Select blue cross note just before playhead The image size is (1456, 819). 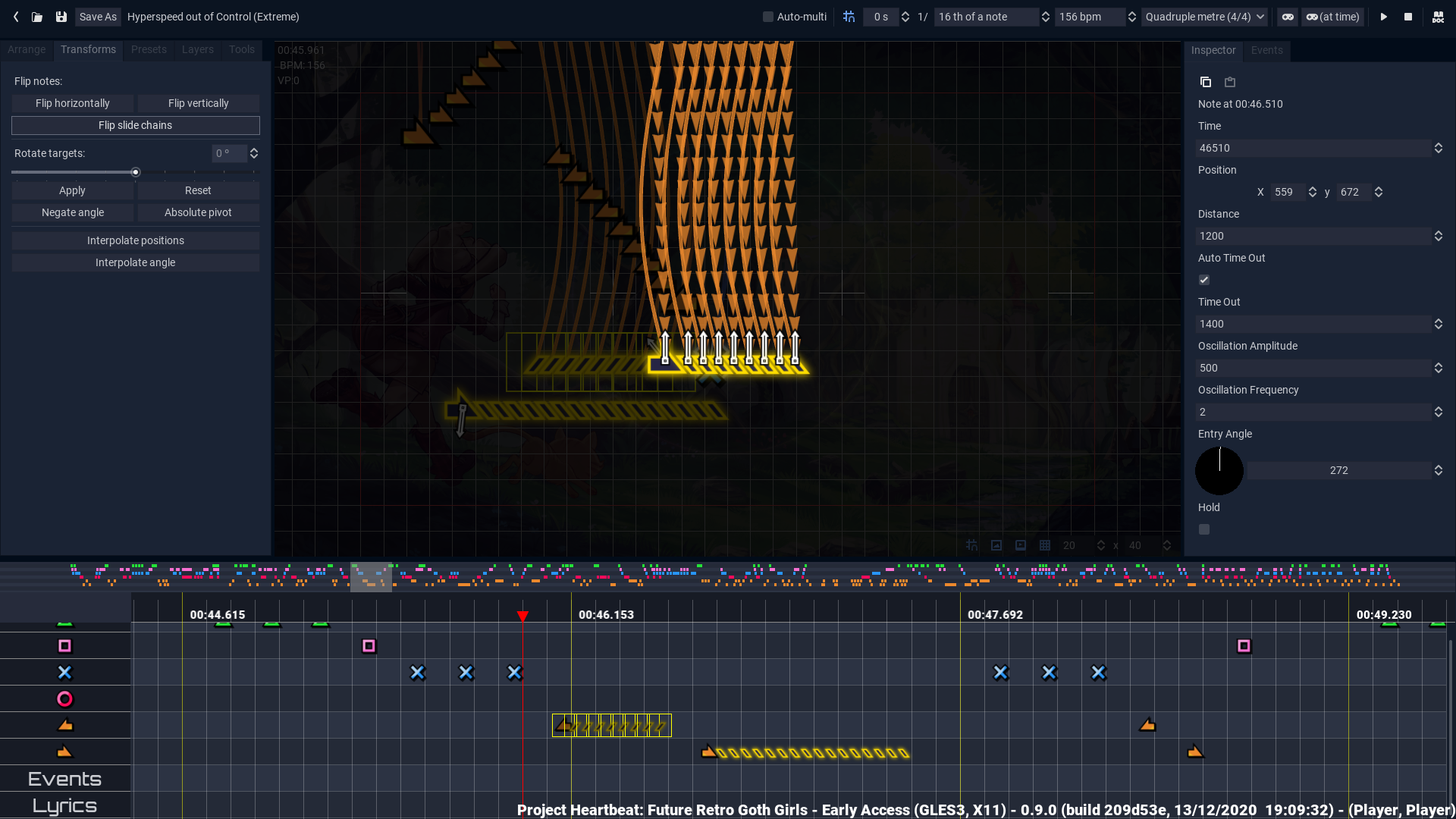(515, 673)
